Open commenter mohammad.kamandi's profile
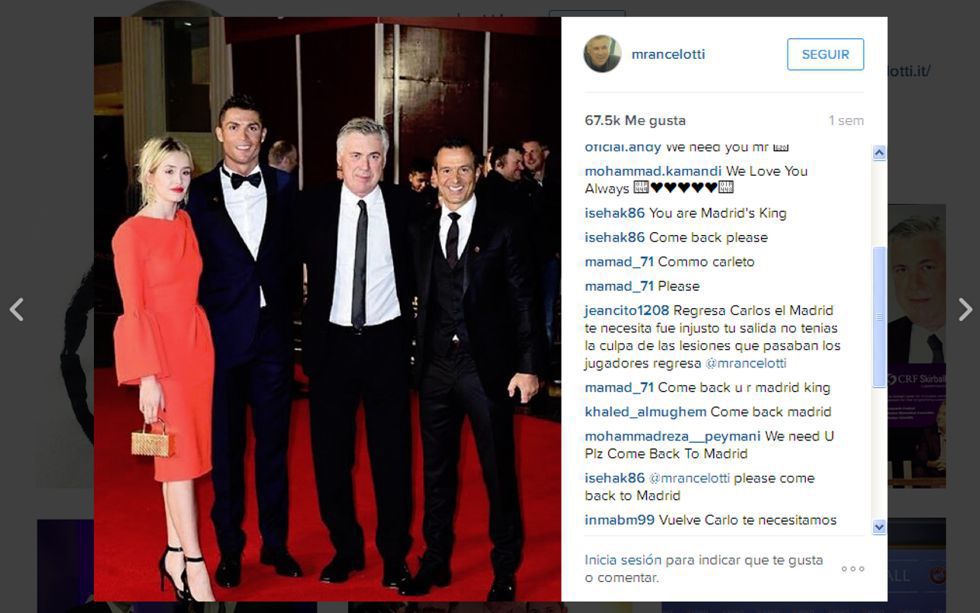The image size is (980, 613). tap(653, 171)
